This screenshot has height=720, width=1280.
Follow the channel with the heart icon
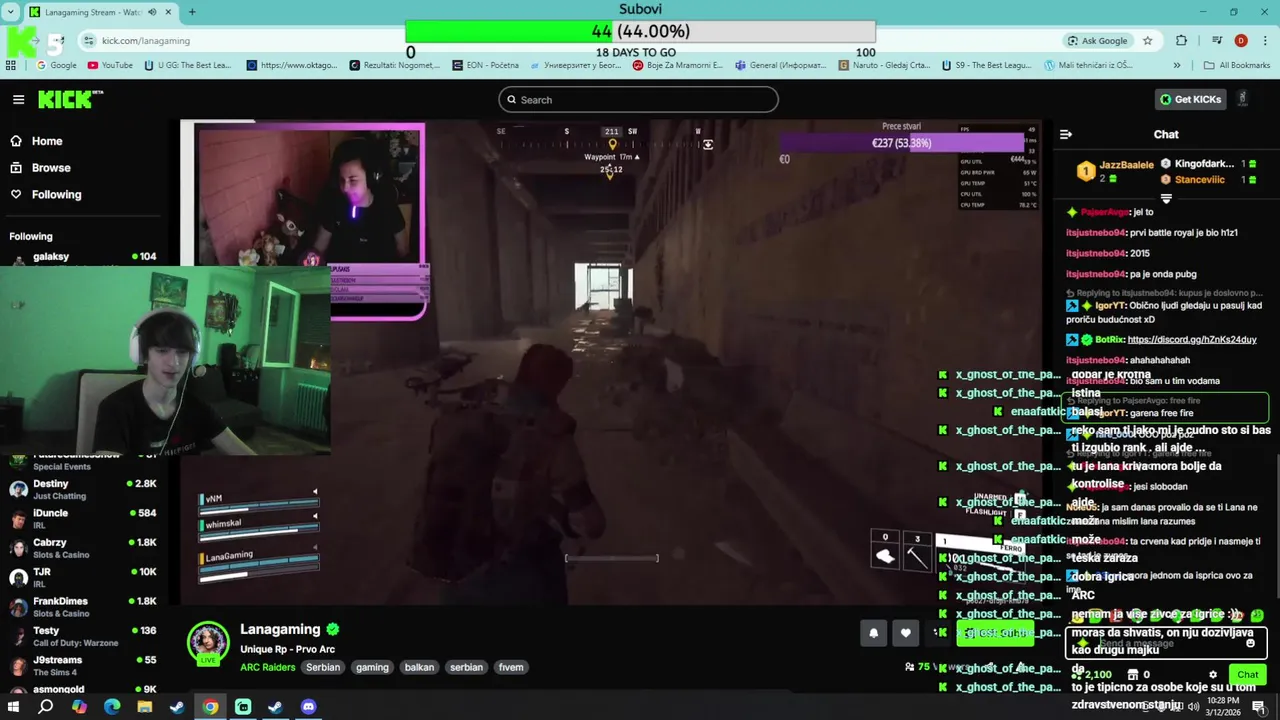[905, 632]
